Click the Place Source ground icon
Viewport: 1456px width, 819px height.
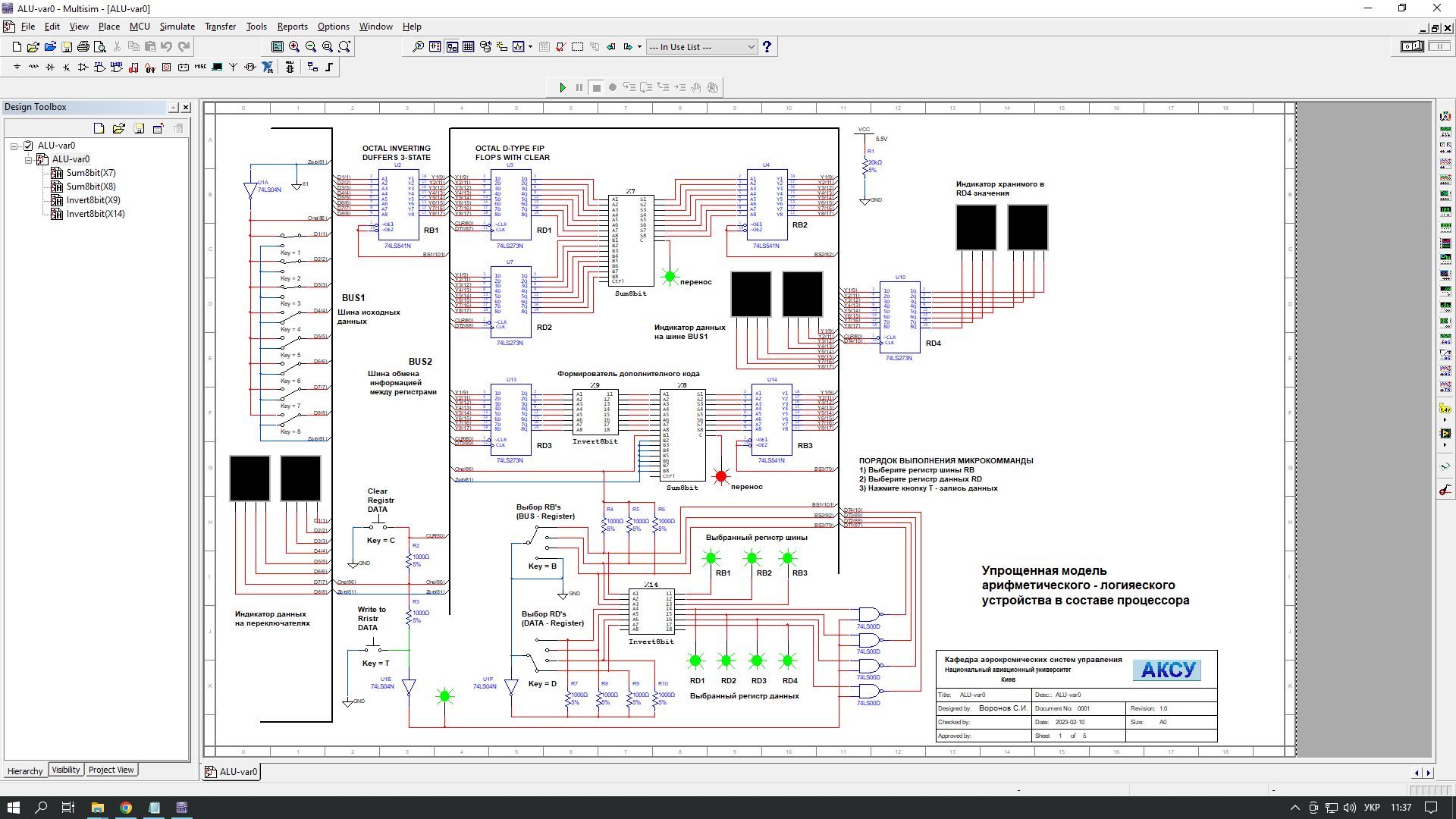tap(17, 67)
